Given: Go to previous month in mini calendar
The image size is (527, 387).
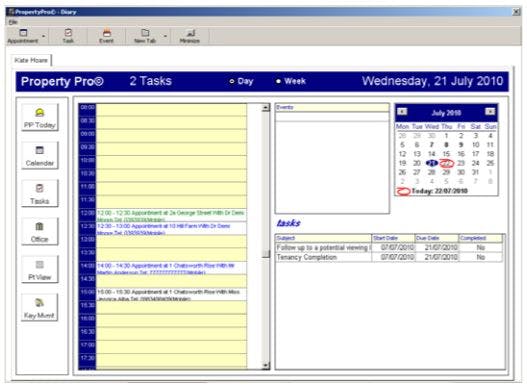Looking at the screenshot, I should [x=402, y=112].
